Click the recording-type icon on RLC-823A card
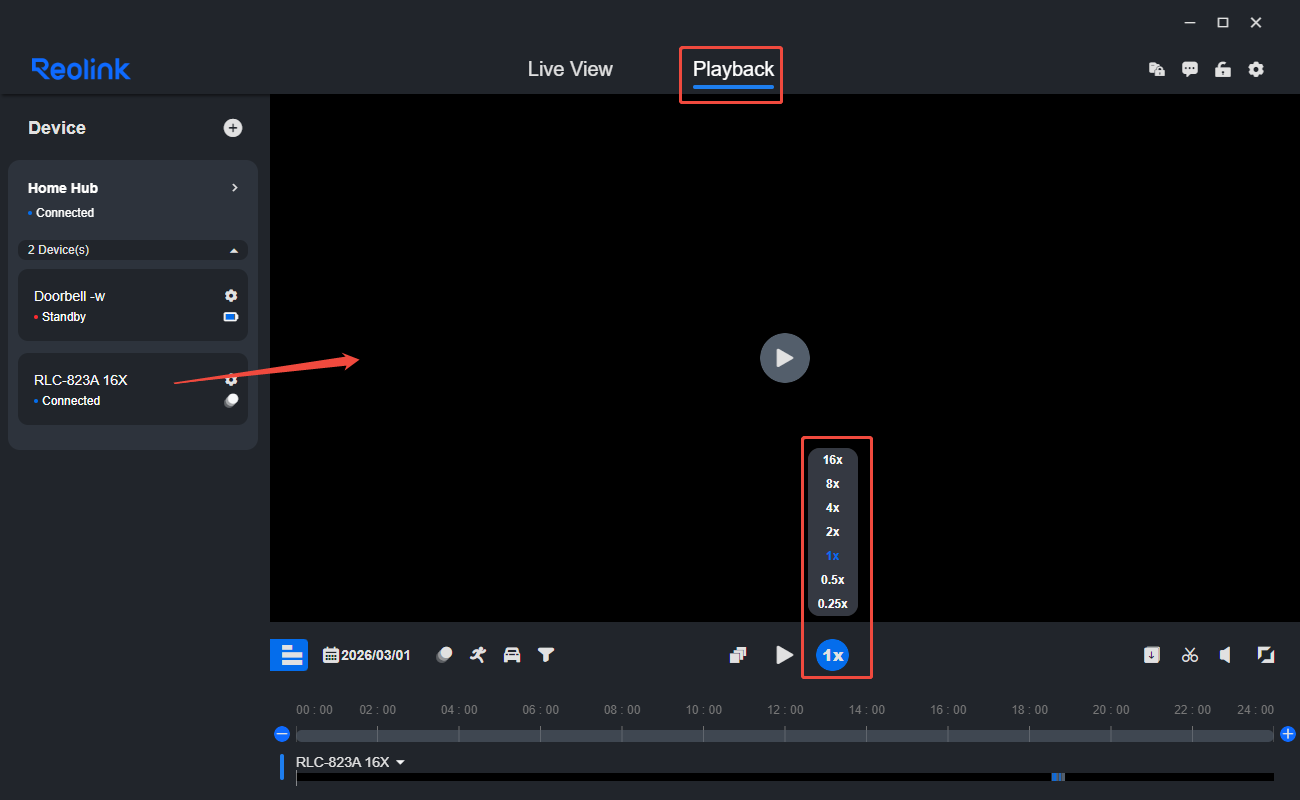 pos(231,400)
